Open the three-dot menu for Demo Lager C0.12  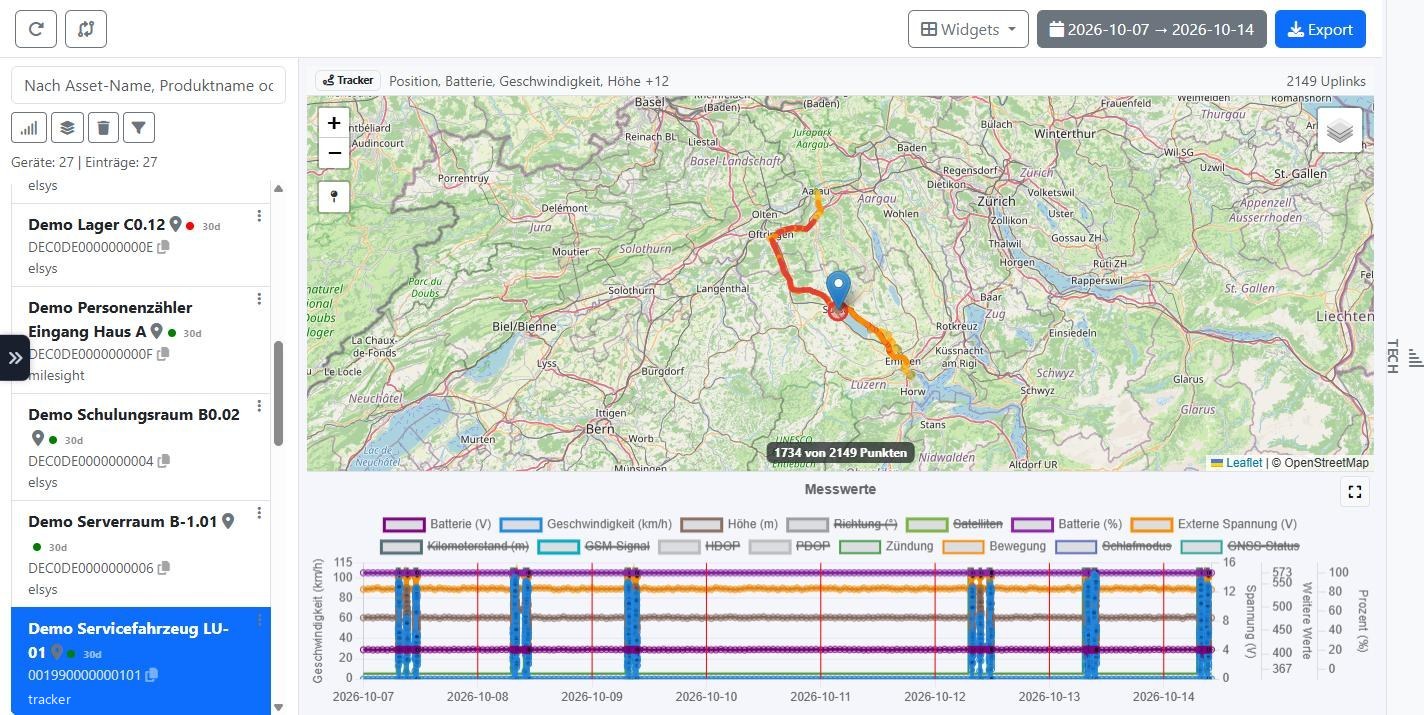tap(259, 216)
